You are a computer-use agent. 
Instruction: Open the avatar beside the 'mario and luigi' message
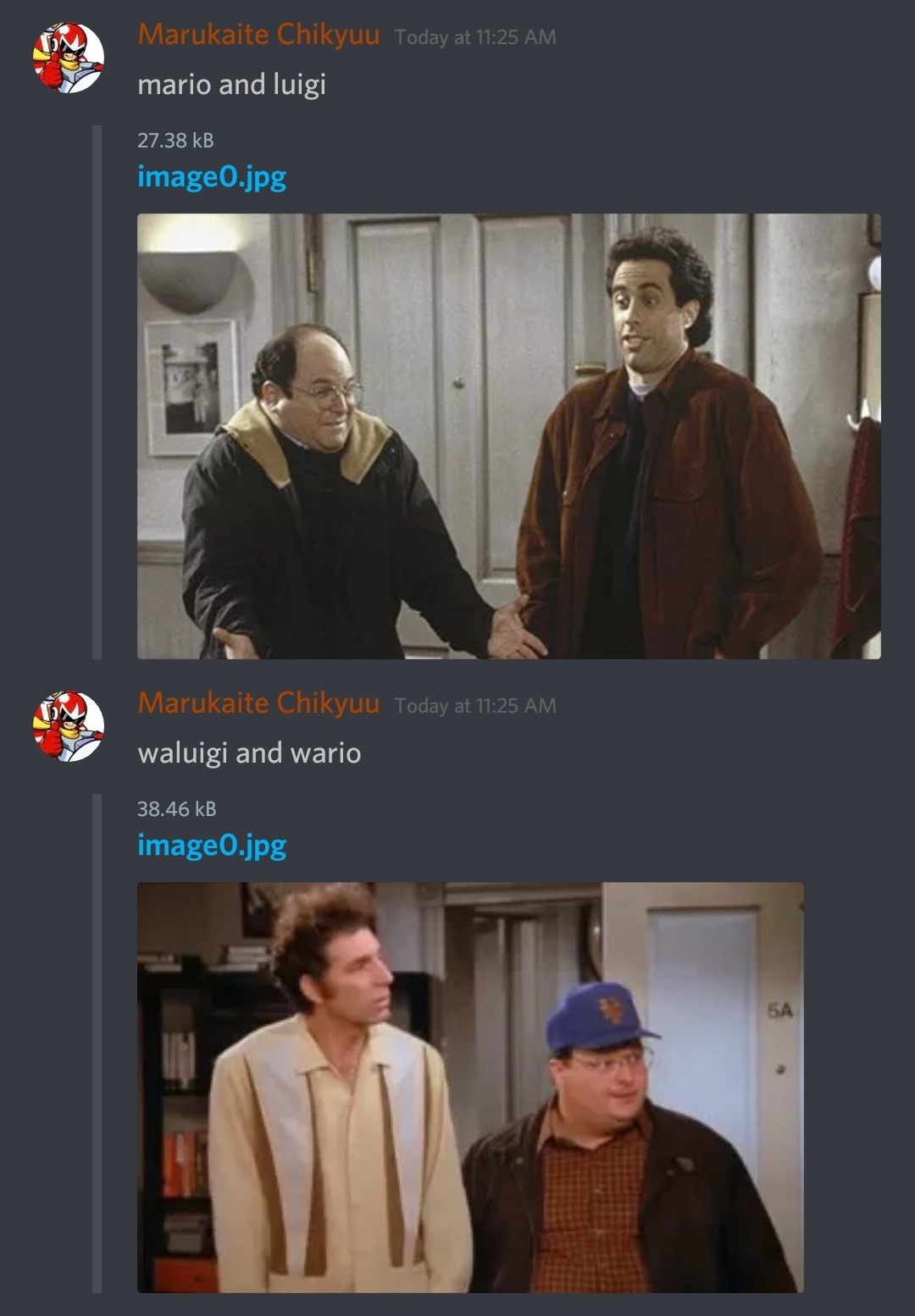[x=69, y=57]
